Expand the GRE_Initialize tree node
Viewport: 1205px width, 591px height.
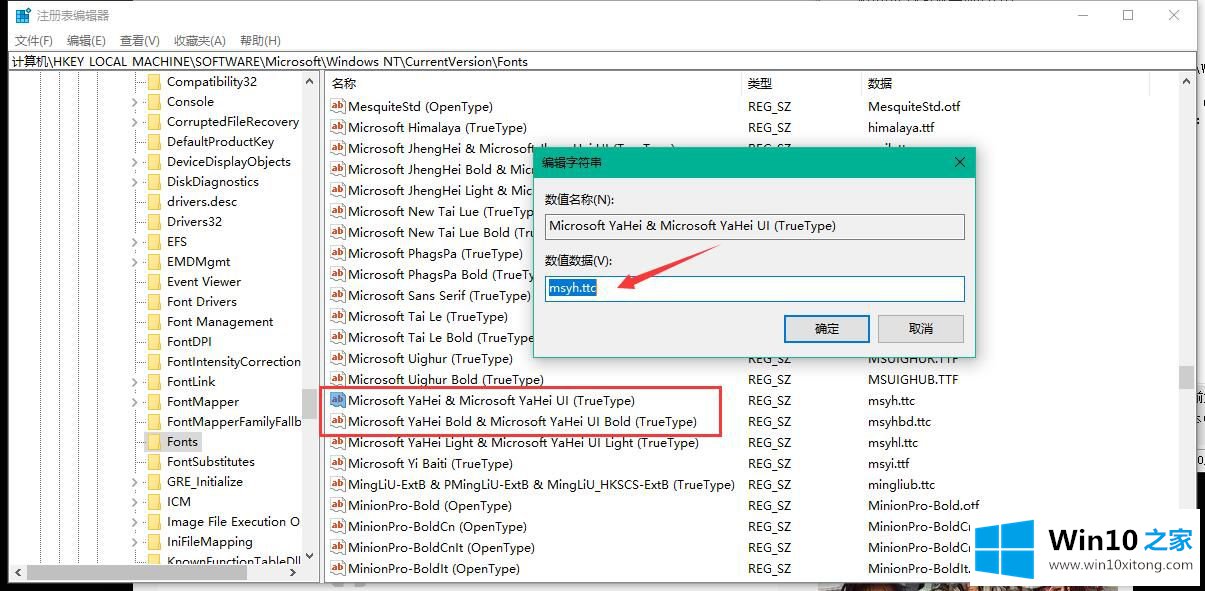tap(135, 482)
